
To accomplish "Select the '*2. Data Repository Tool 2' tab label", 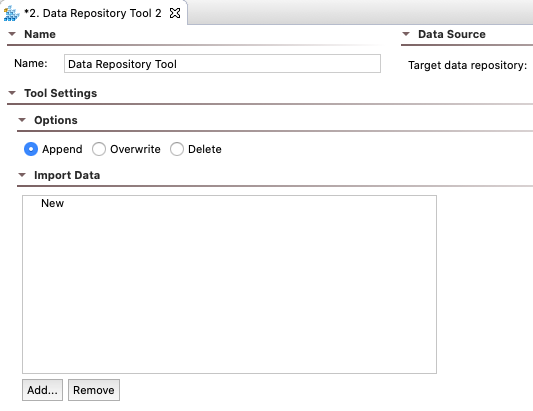I will click(x=93, y=13).
